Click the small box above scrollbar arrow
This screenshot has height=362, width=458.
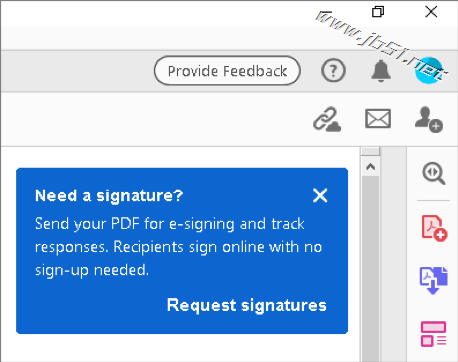(x=370, y=151)
